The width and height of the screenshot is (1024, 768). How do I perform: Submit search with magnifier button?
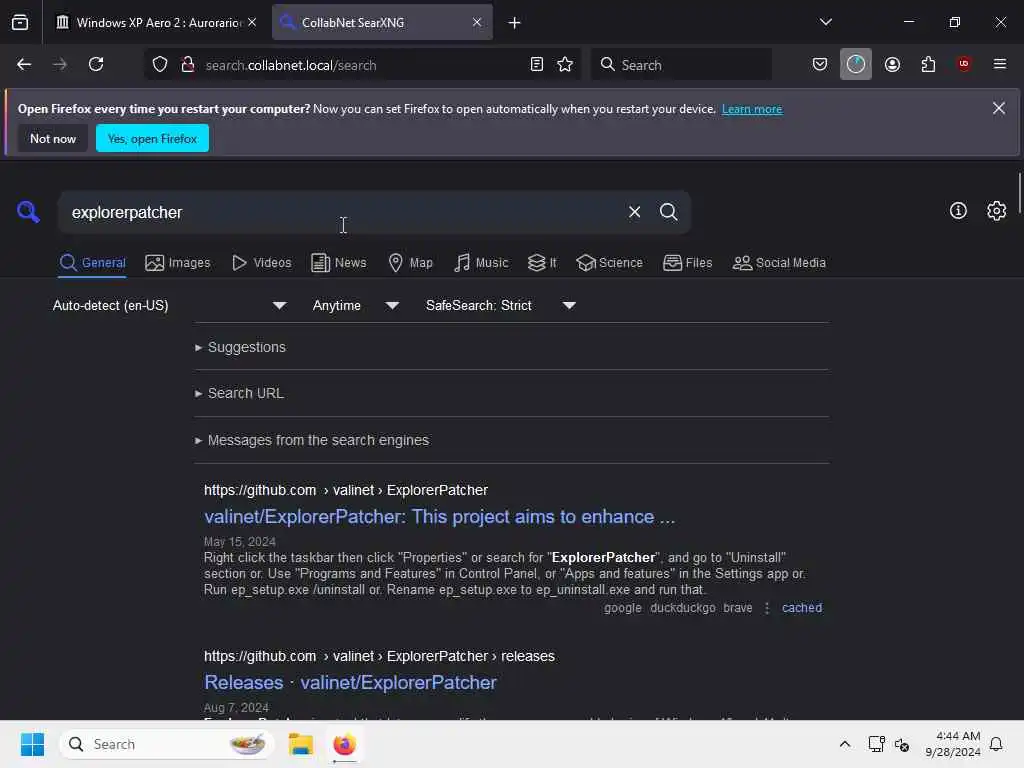pos(668,212)
